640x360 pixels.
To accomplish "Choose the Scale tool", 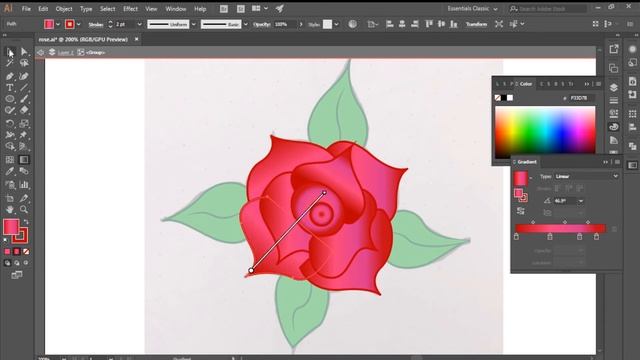I will click(24, 123).
